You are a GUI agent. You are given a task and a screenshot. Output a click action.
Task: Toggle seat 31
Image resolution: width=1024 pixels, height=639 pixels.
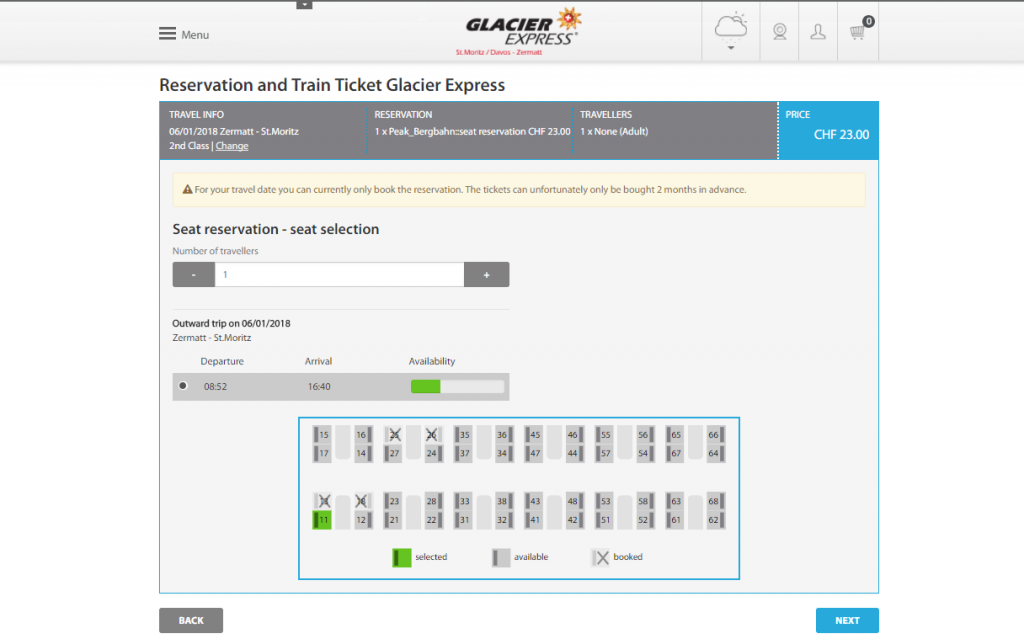[463, 519]
